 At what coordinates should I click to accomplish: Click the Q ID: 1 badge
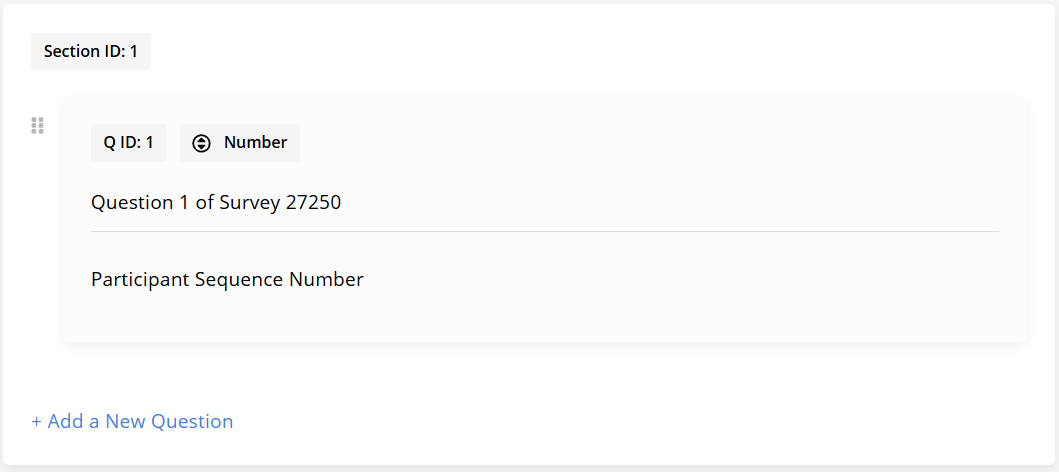(128, 143)
